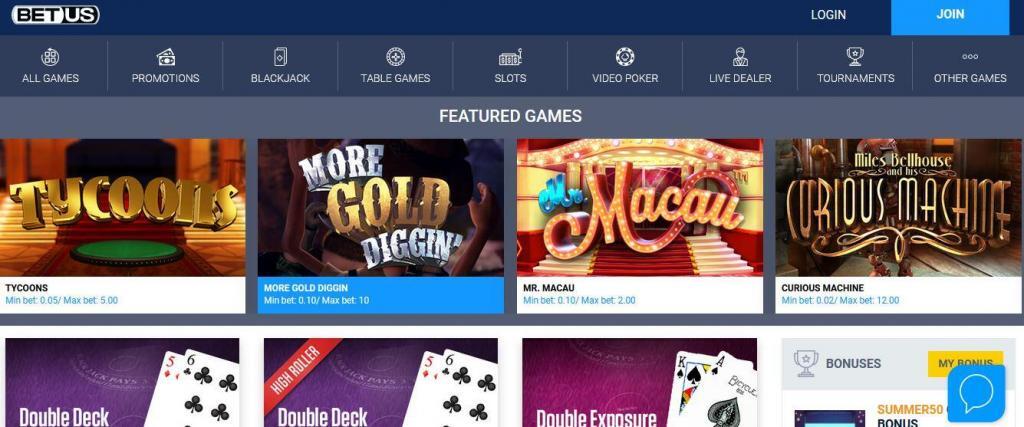
Task: Select the Blackjack card icon
Action: [280, 57]
